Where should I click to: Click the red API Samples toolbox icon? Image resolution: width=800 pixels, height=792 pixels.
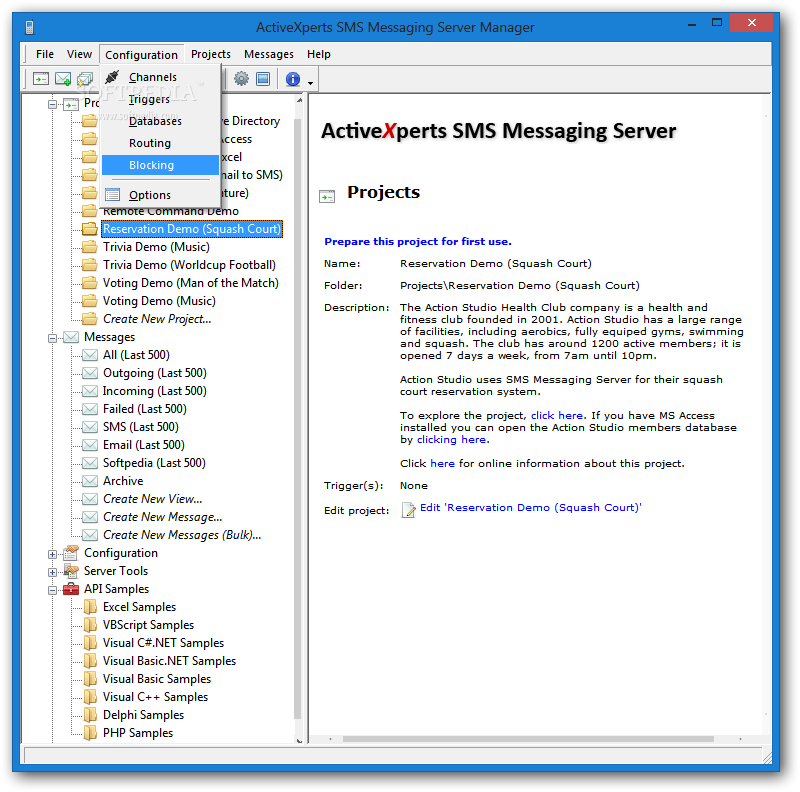tap(71, 588)
